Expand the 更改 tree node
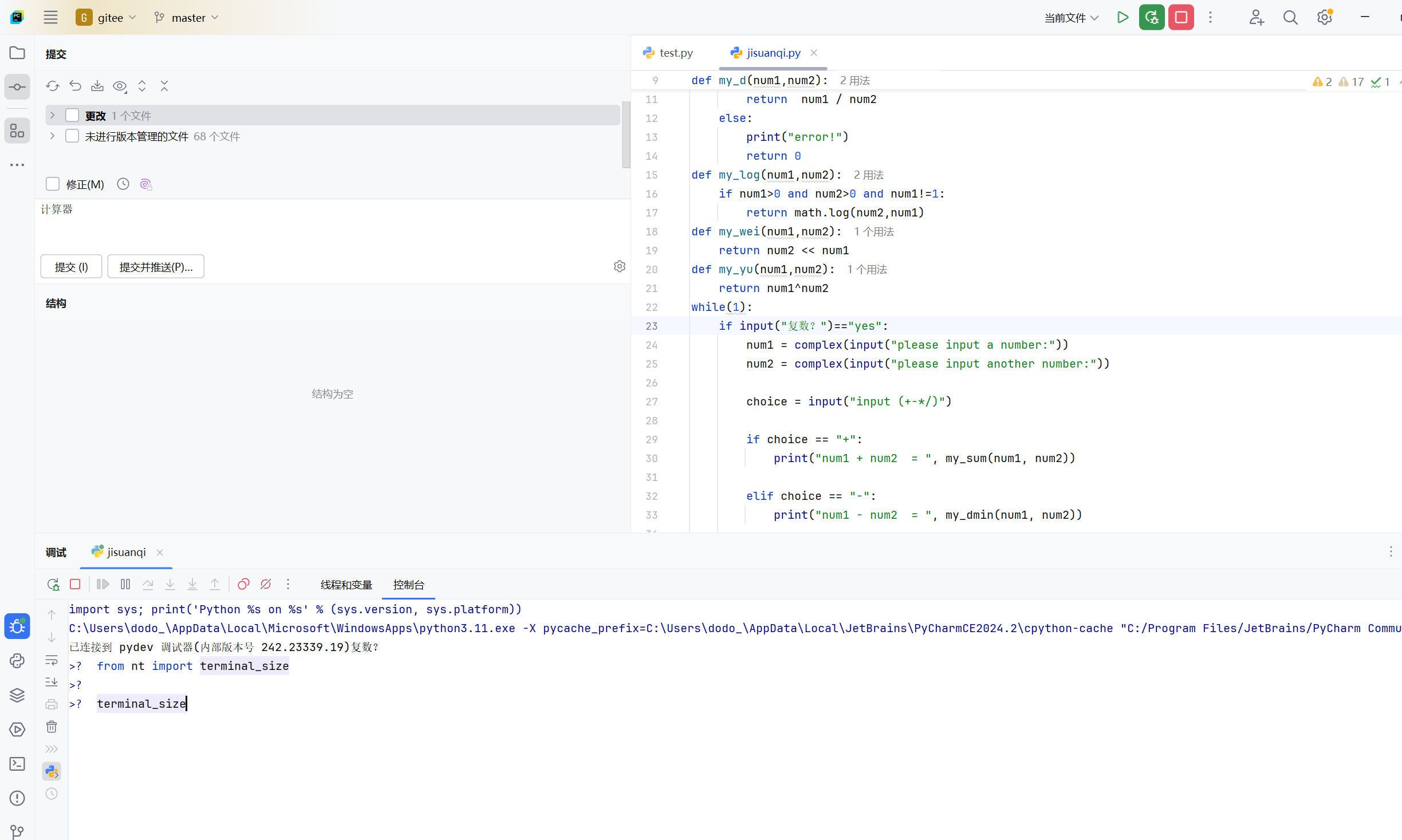Image resolution: width=1402 pixels, height=840 pixels. [52, 115]
